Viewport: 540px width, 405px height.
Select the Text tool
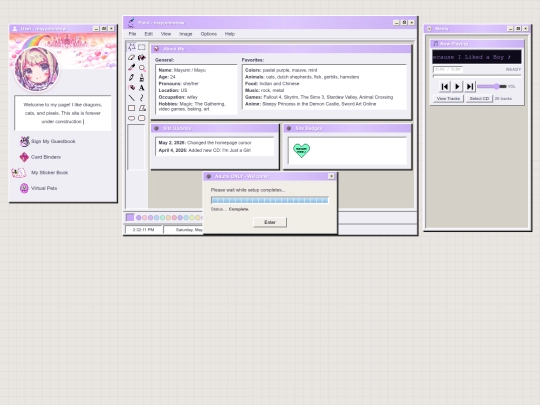tap(142, 87)
